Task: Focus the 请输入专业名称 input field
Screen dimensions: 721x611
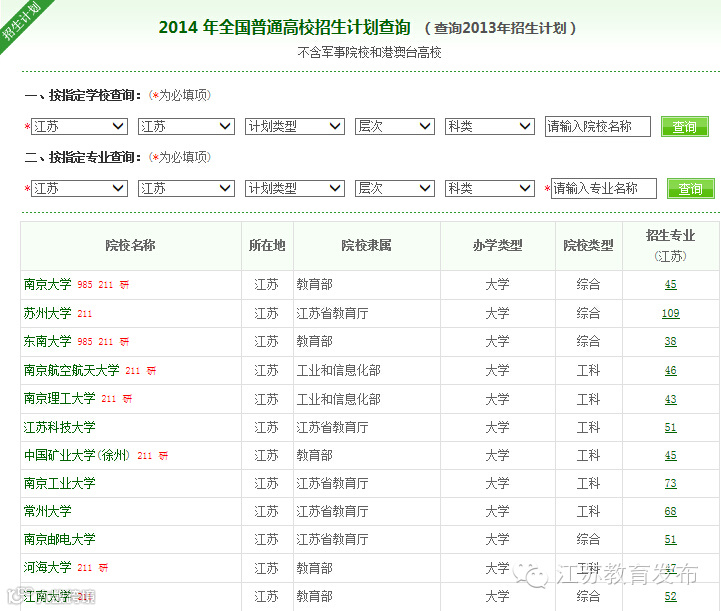Action: [604, 188]
